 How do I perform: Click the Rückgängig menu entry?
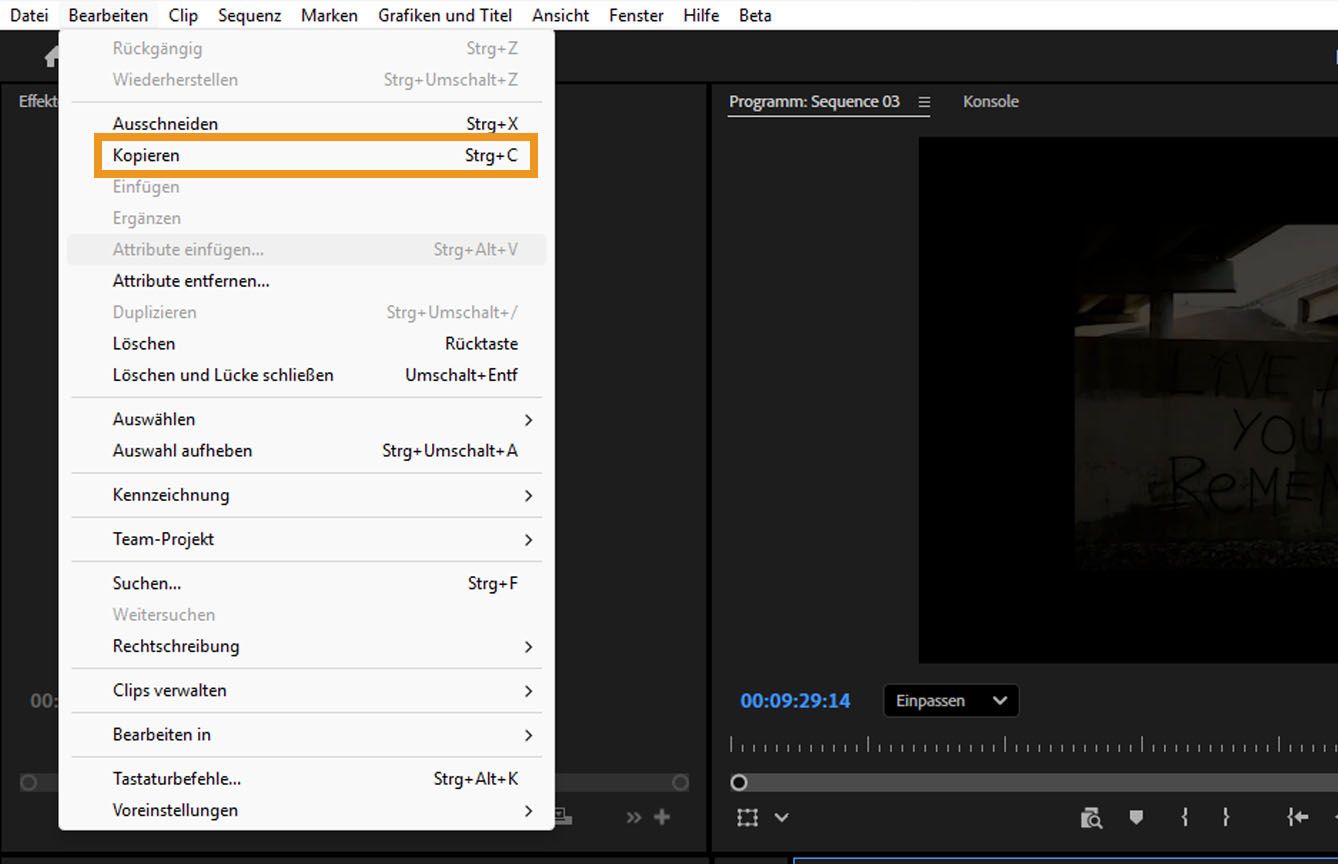coord(306,48)
